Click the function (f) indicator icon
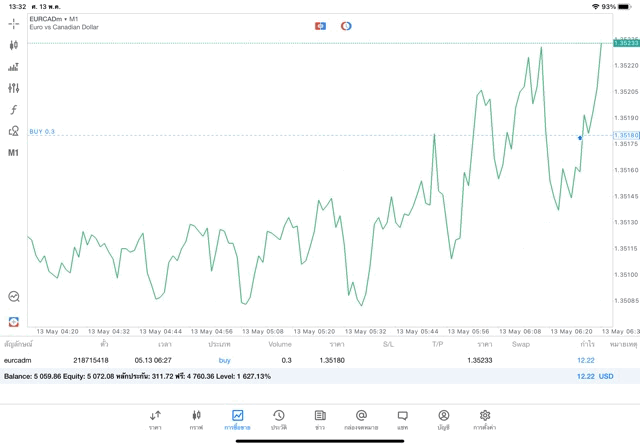 [x=14, y=110]
